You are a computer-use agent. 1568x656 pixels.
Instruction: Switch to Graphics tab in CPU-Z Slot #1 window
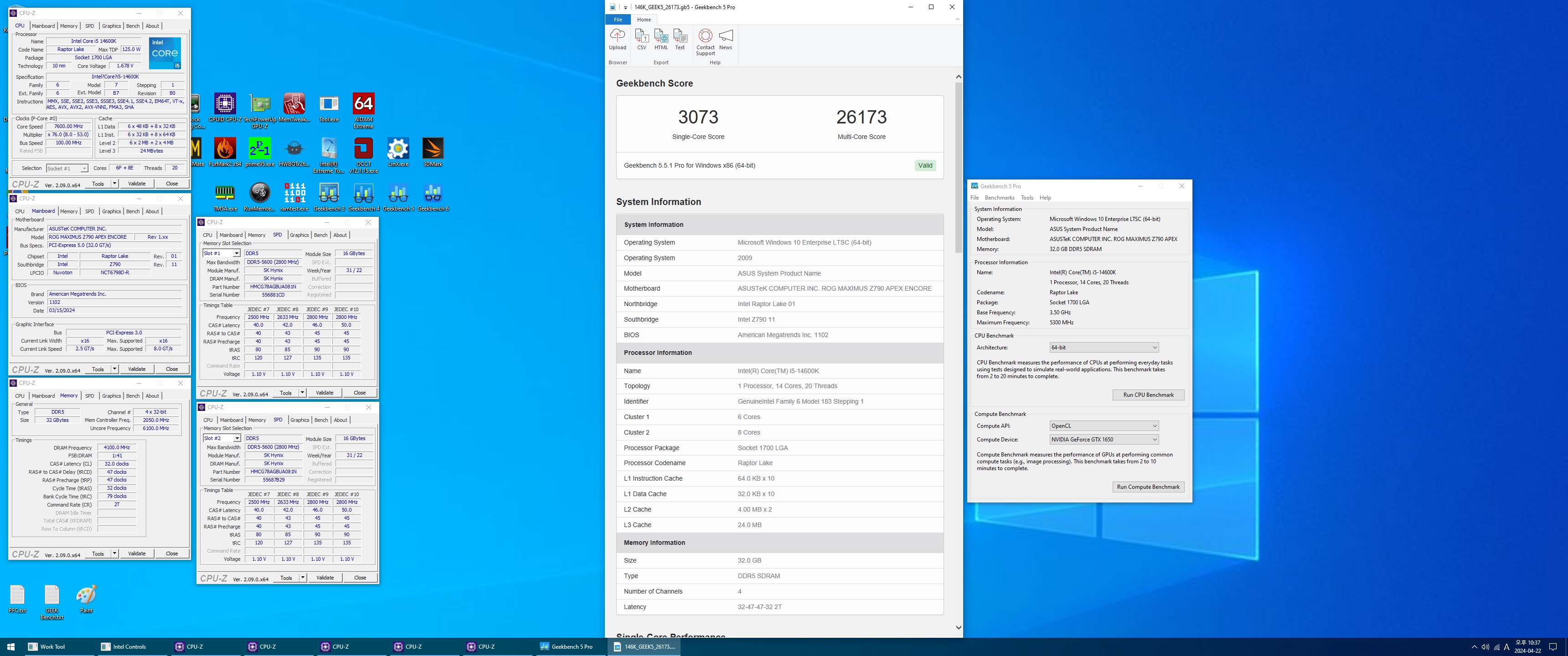point(299,235)
